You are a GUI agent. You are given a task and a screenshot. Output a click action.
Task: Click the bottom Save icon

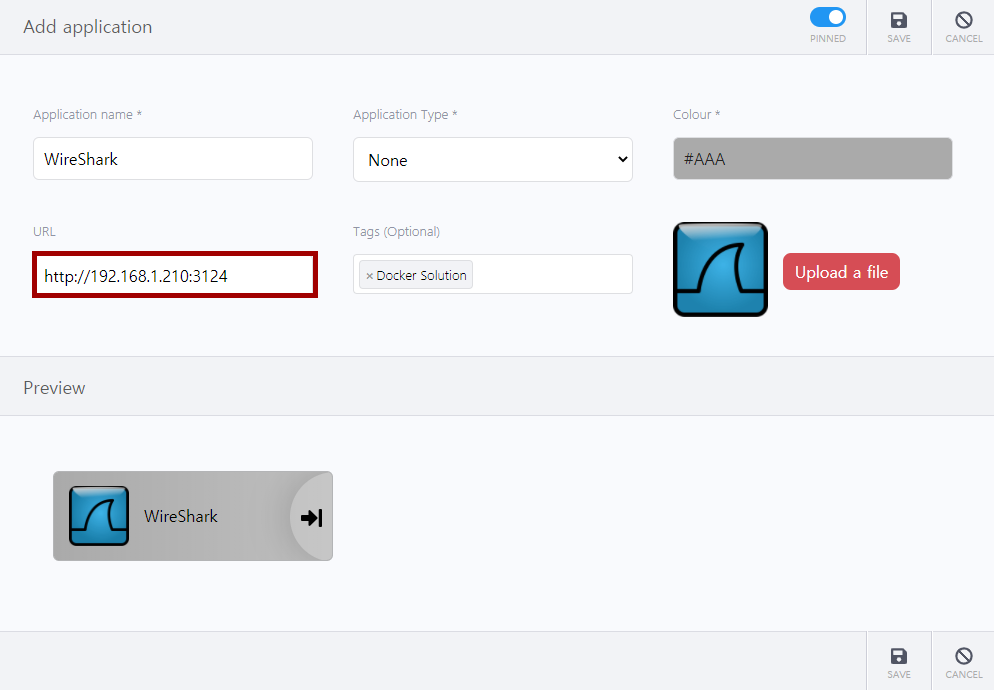(898, 656)
